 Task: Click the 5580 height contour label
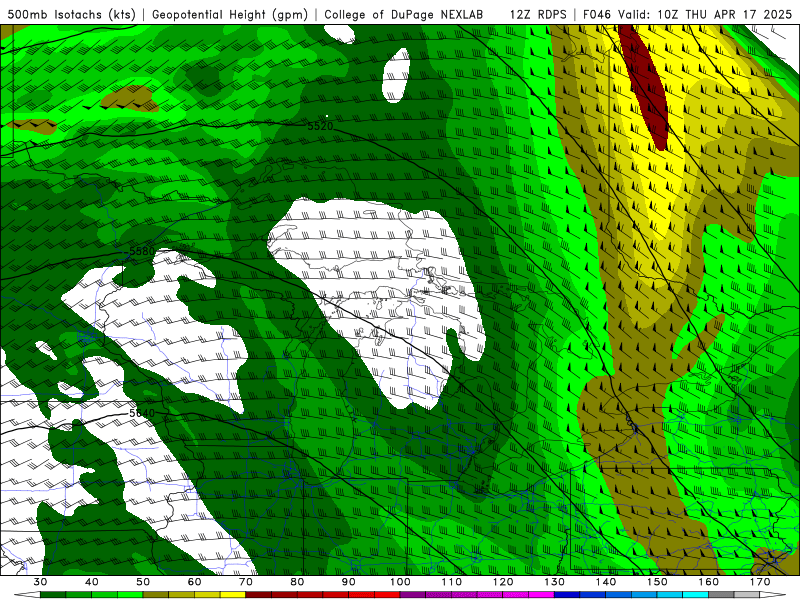(x=142, y=251)
